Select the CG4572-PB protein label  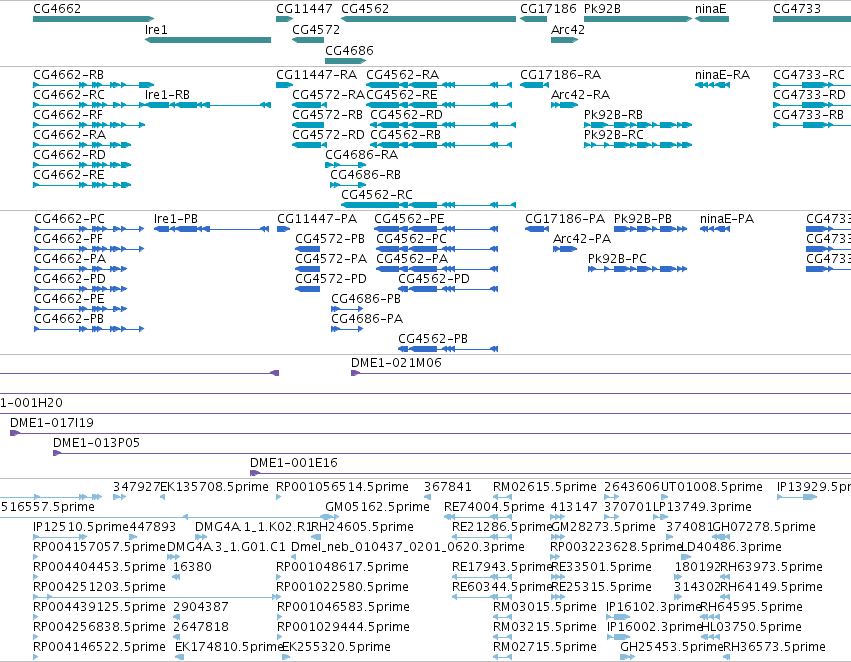click(330, 239)
